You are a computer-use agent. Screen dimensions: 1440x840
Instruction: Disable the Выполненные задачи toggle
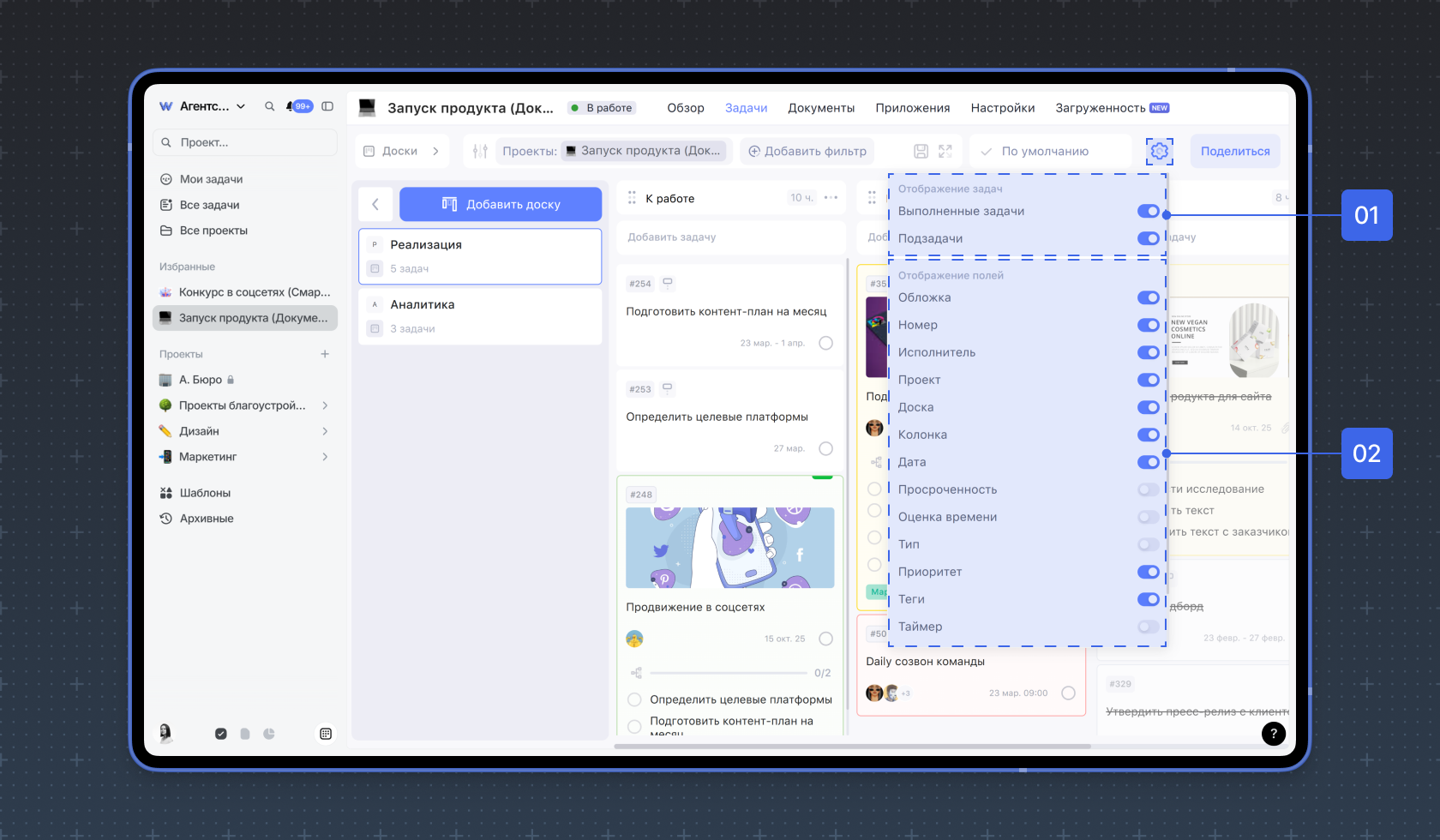pyautogui.click(x=1148, y=212)
